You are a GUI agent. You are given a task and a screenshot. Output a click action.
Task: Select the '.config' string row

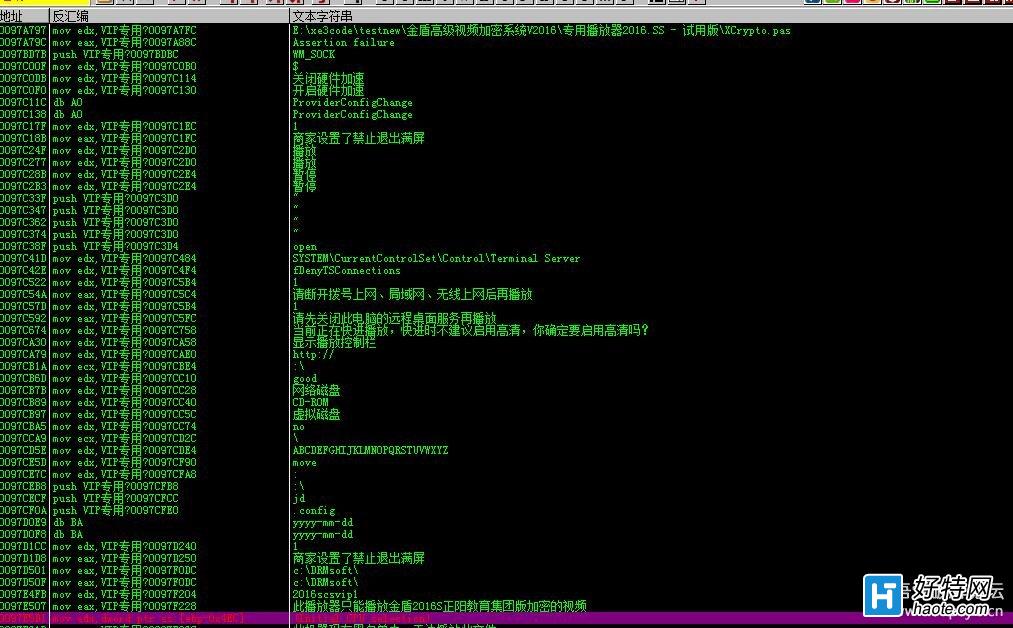click(x=313, y=510)
